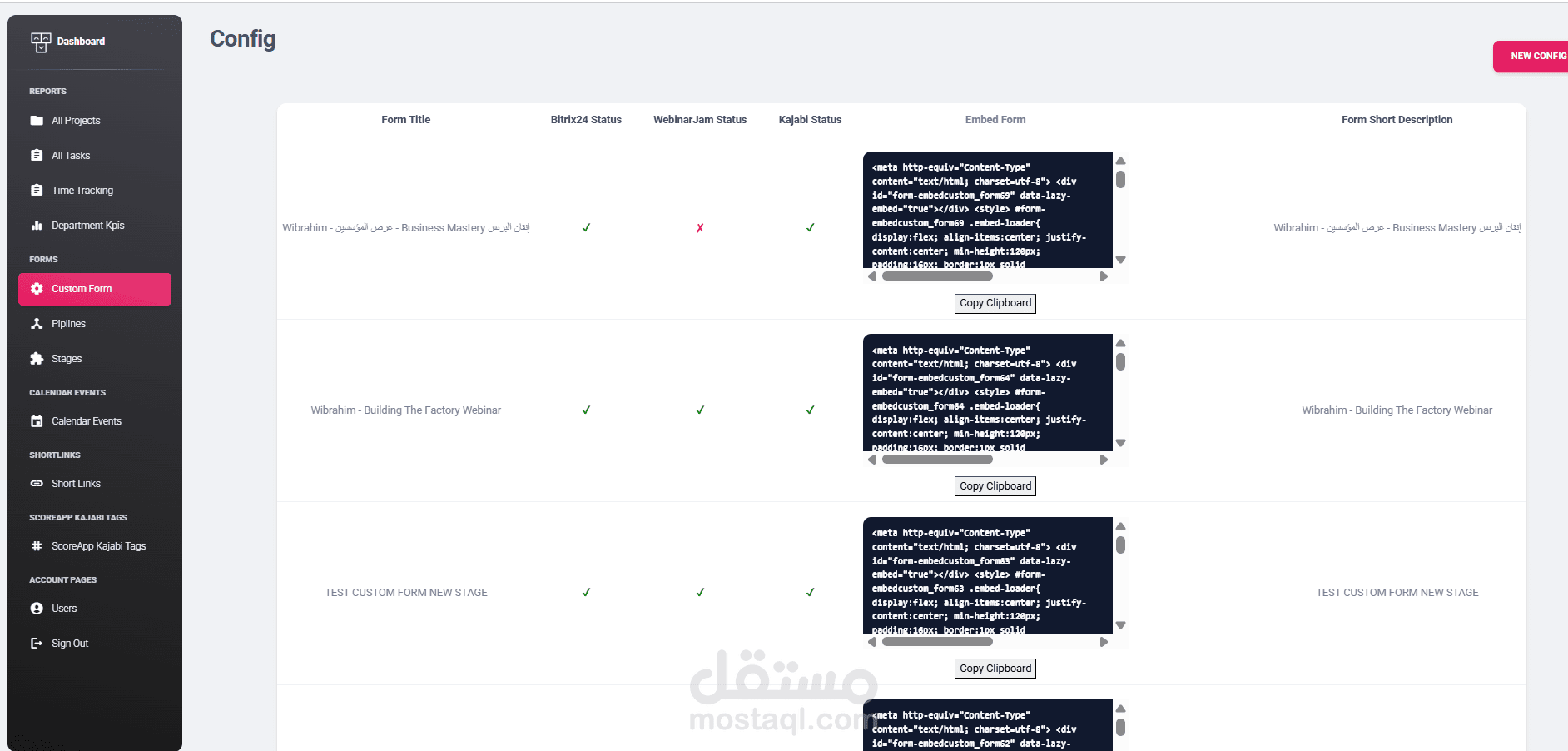Open Department Kpis report
The width and height of the screenshot is (1568, 751).
pos(95,226)
